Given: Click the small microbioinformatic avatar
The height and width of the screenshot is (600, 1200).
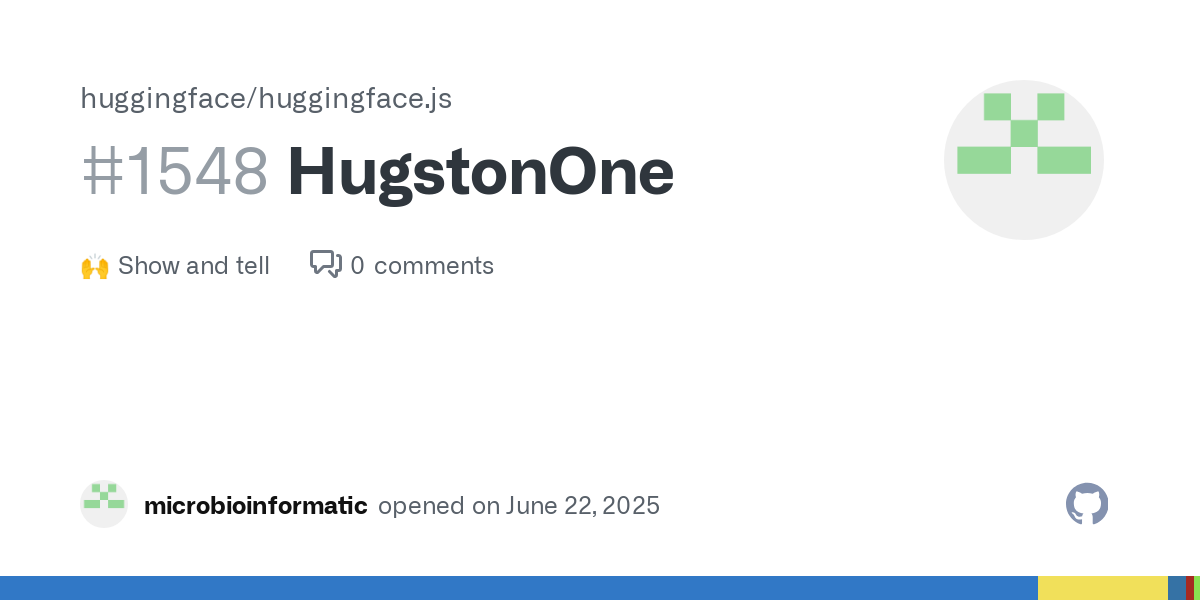Looking at the screenshot, I should (104, 504).
